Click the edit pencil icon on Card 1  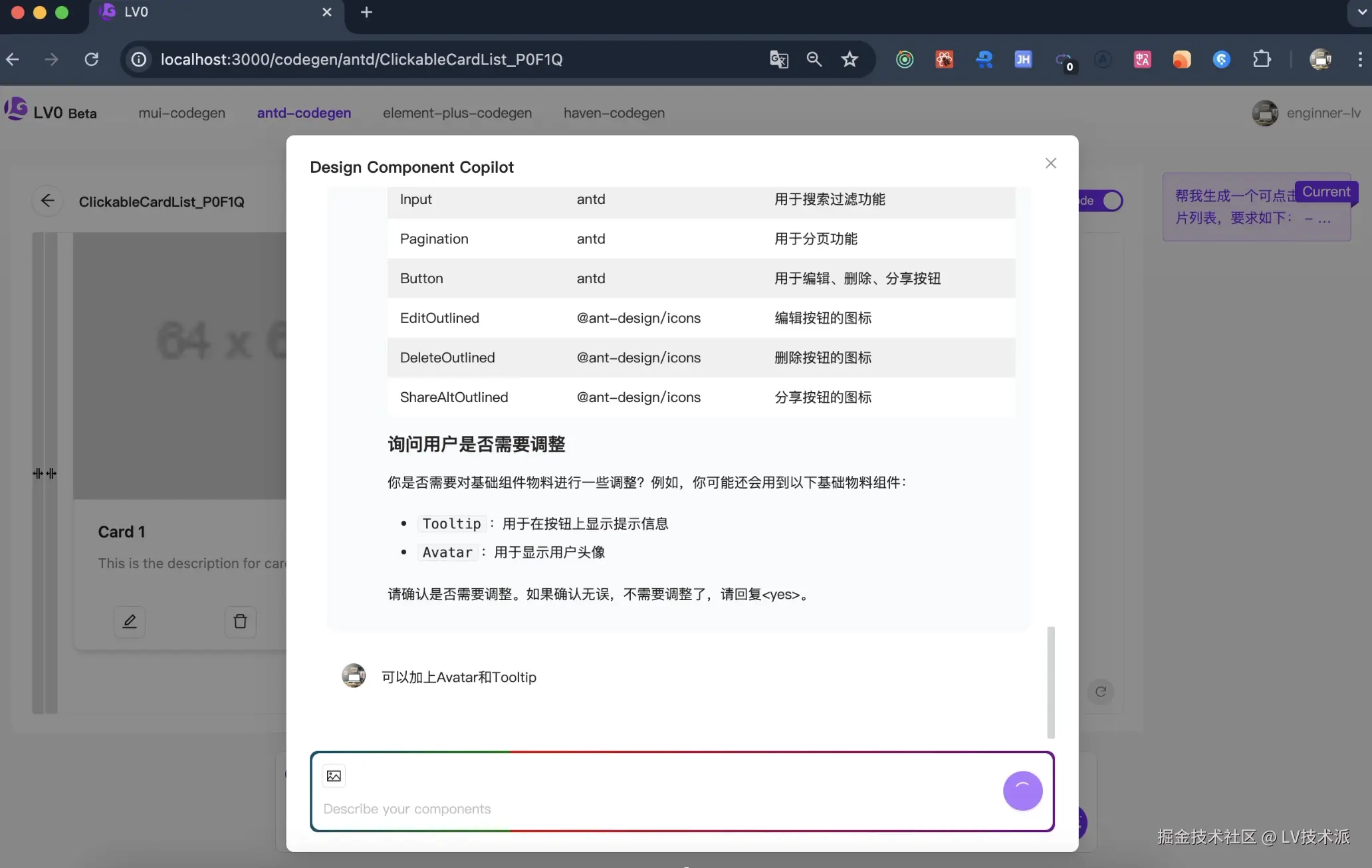pos(130,621)
